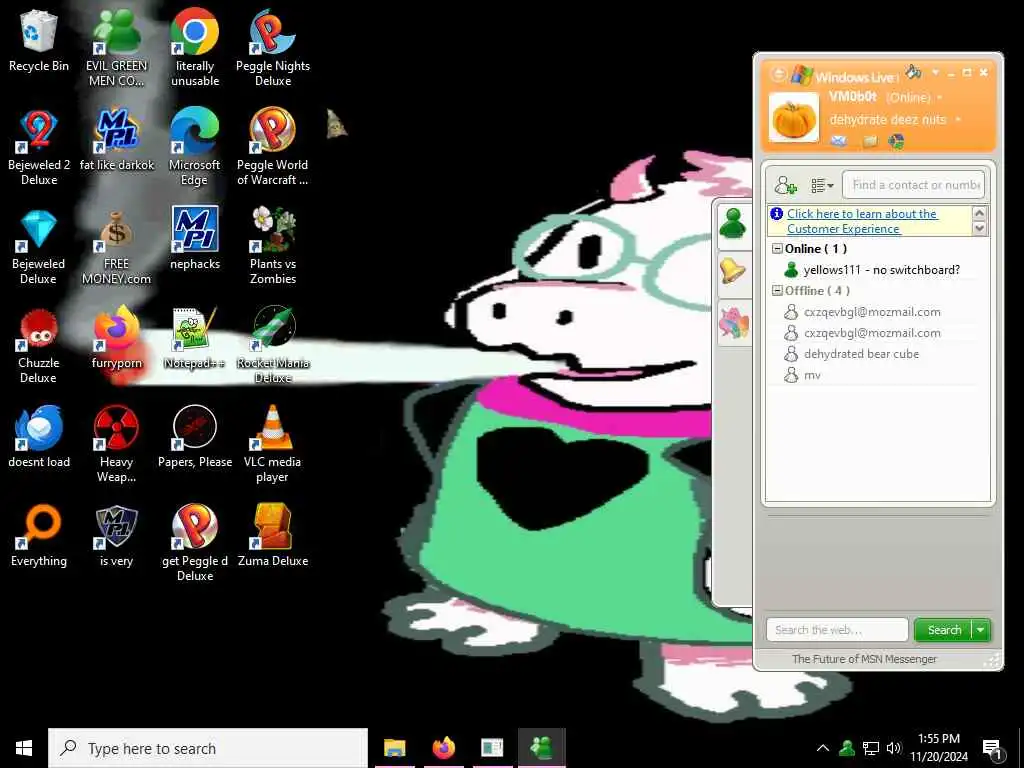Open the Show menu arrow in title bar

point(935,72)
